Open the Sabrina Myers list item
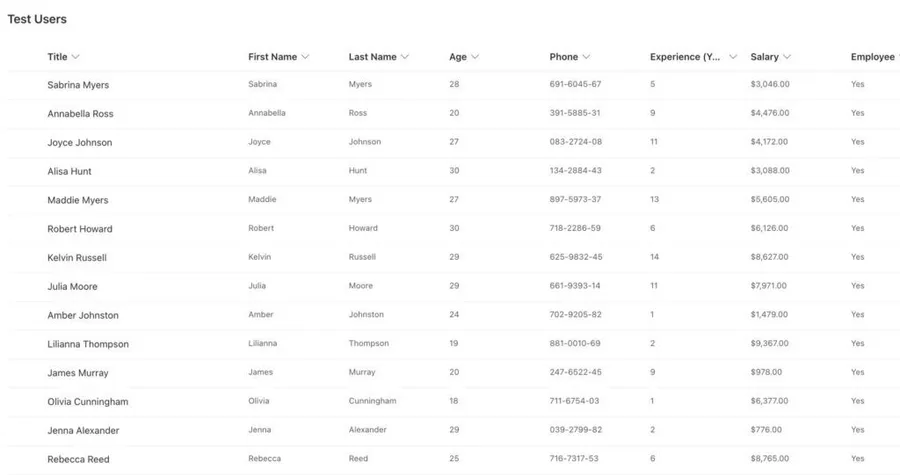900x475 pixels. [78, 85]
